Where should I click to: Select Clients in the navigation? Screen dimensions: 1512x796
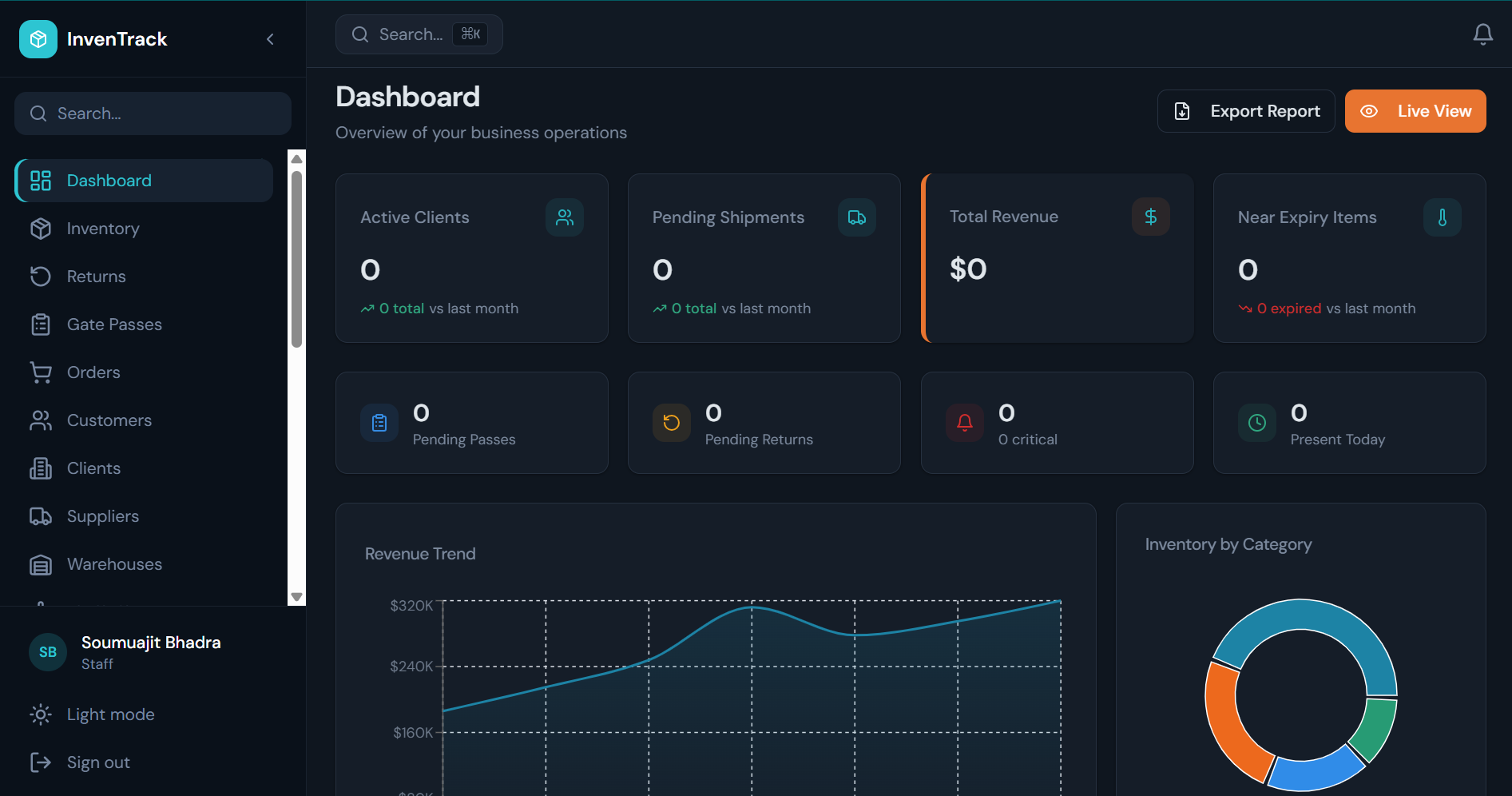click(x=93, y=468)
